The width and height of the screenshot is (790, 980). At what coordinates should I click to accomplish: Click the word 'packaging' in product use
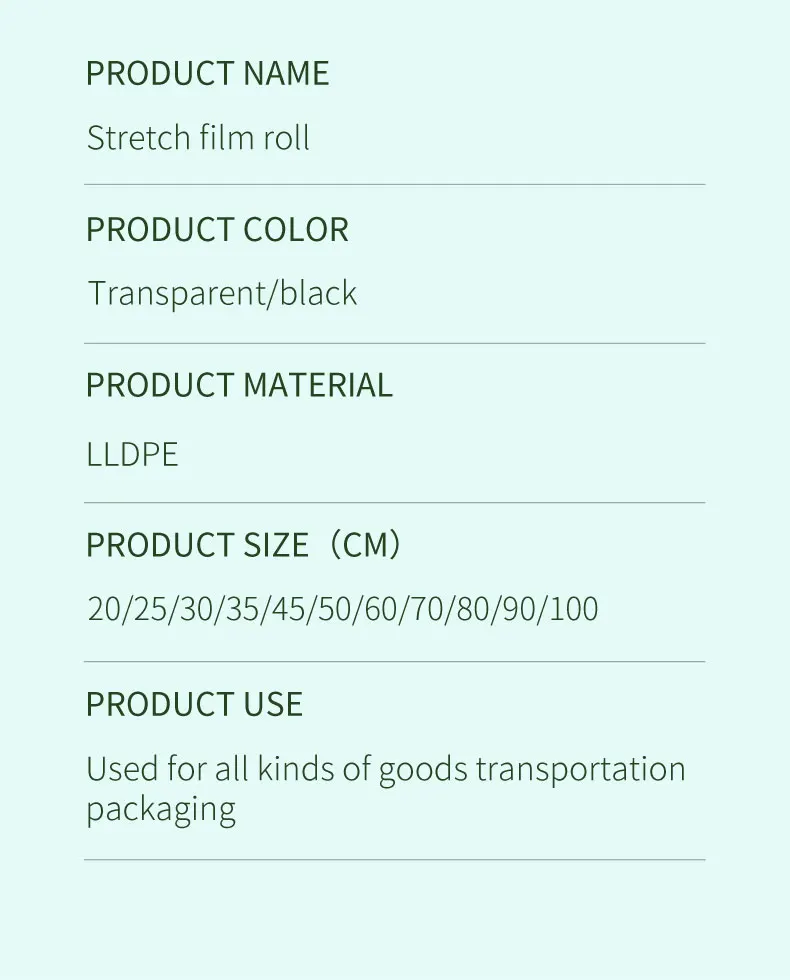coord(160,809)
